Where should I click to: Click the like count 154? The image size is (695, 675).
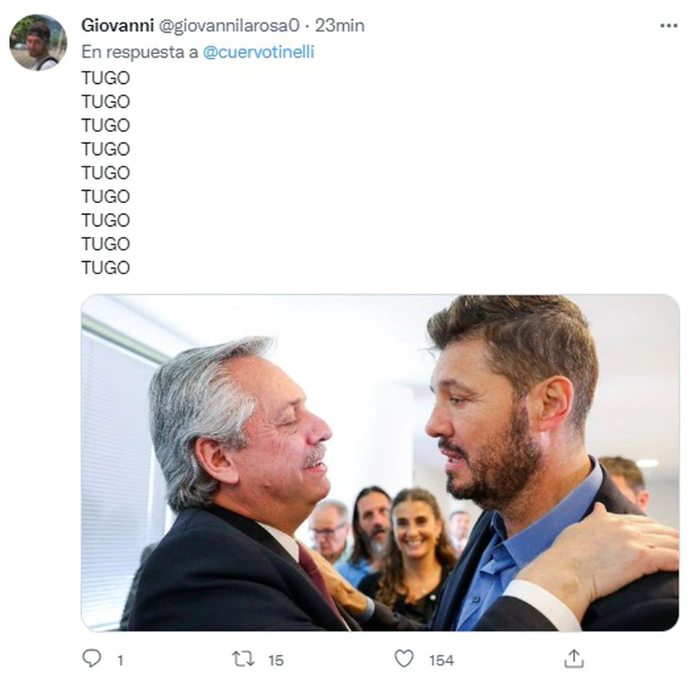[x=441, y=661]
